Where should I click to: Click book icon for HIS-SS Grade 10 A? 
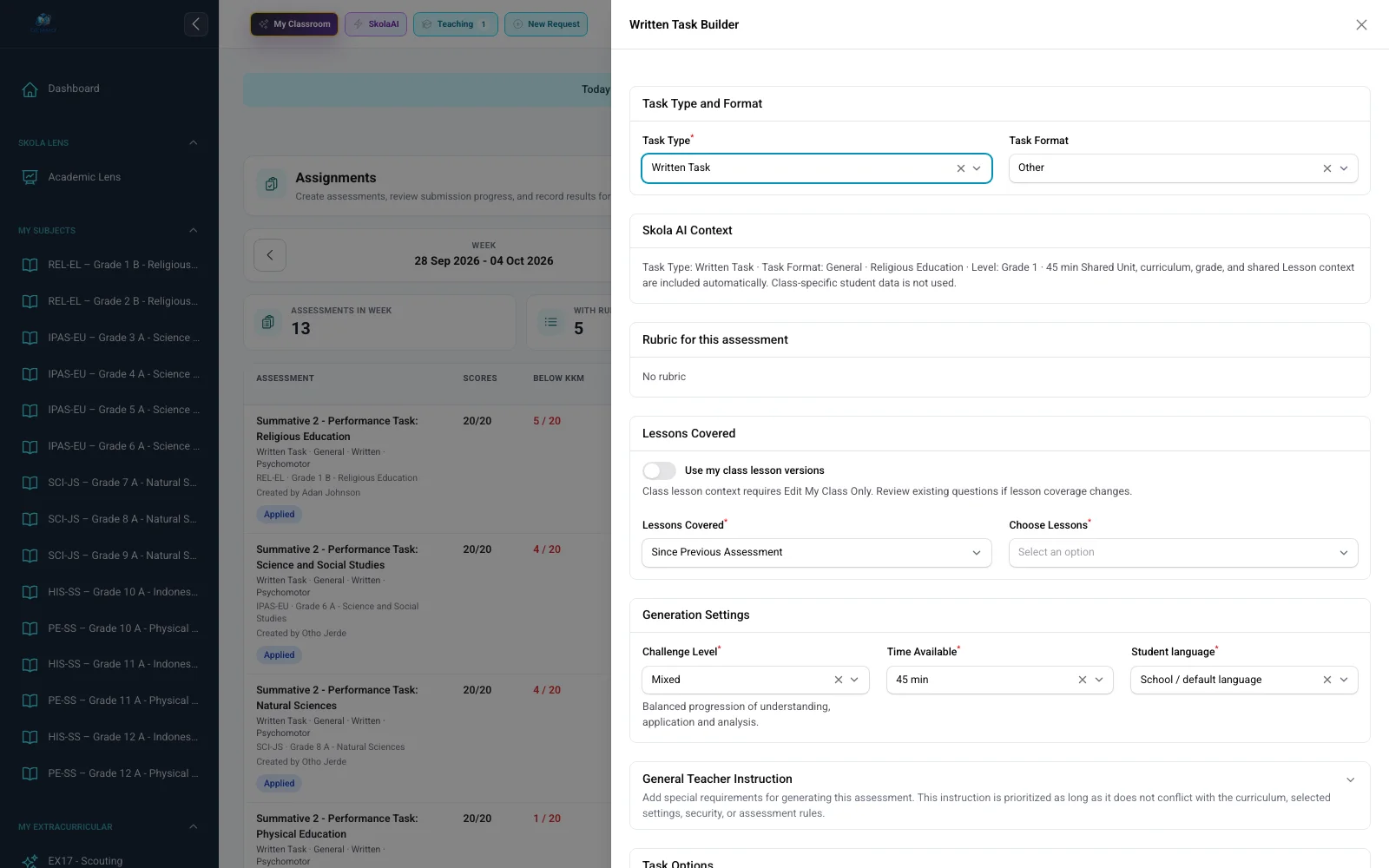coord(30,592)
